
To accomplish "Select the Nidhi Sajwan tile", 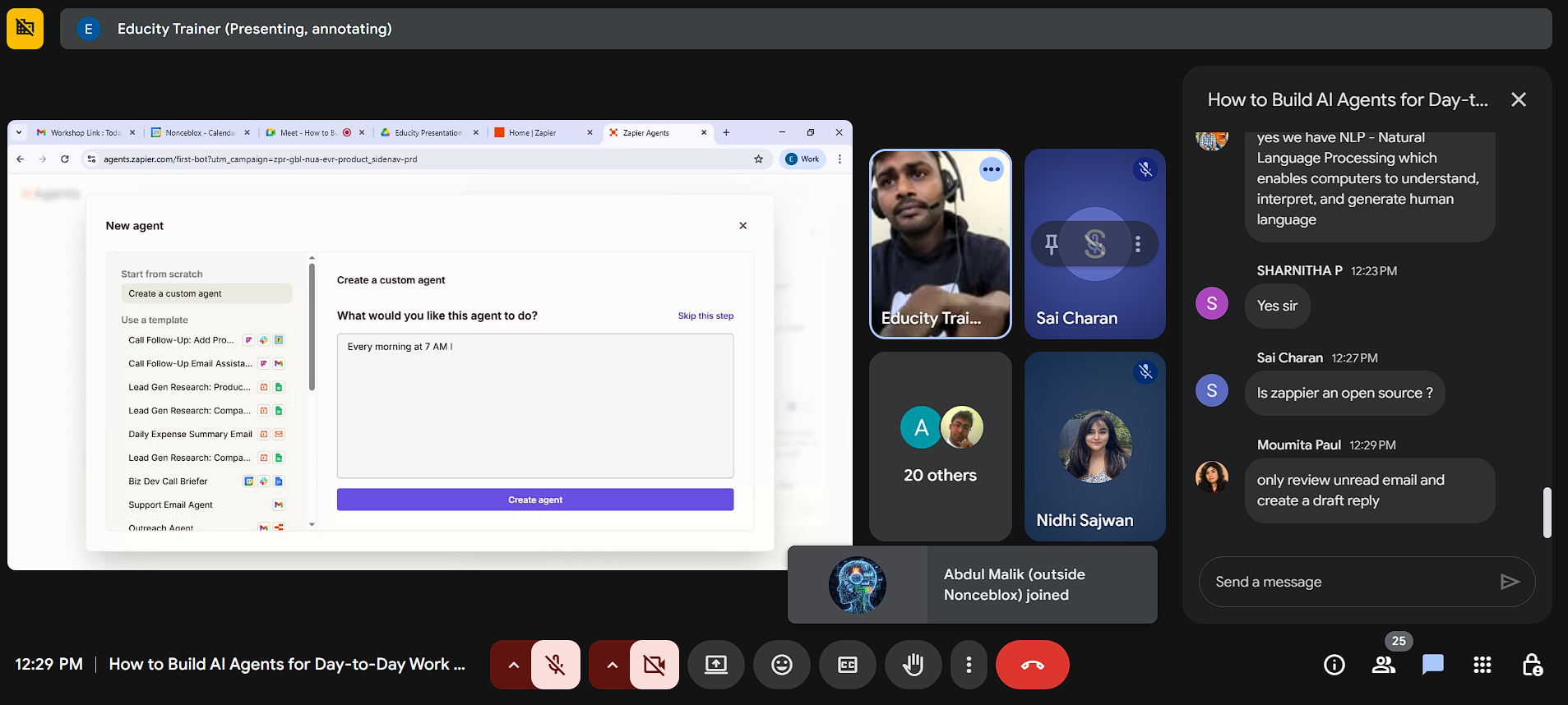I will tap(1095, 446).
